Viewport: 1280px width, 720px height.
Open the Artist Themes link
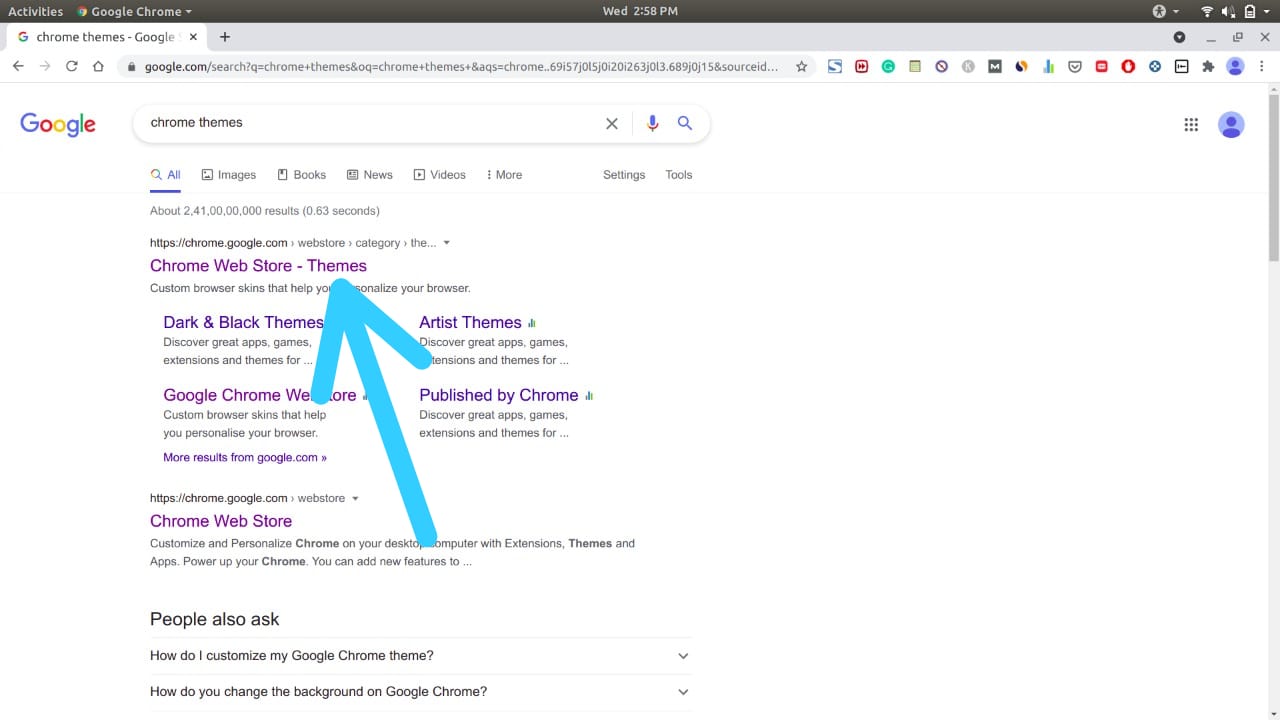[470, 322]
